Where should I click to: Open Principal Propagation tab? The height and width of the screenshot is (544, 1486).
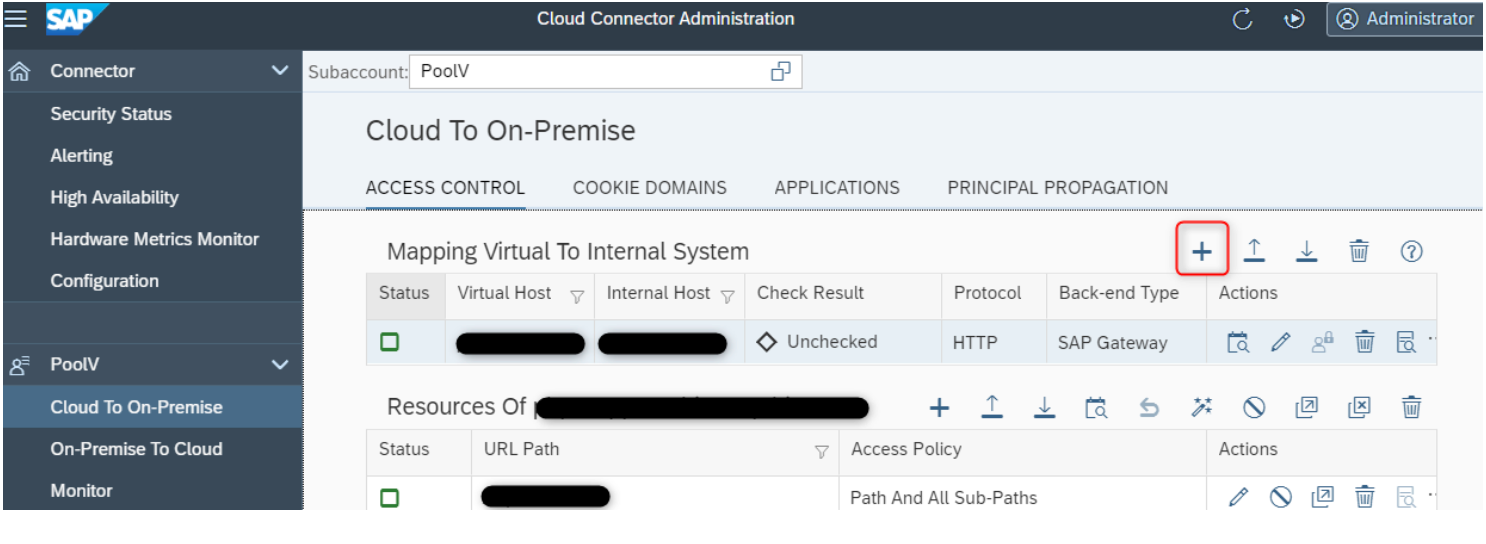pos(1057,188)
